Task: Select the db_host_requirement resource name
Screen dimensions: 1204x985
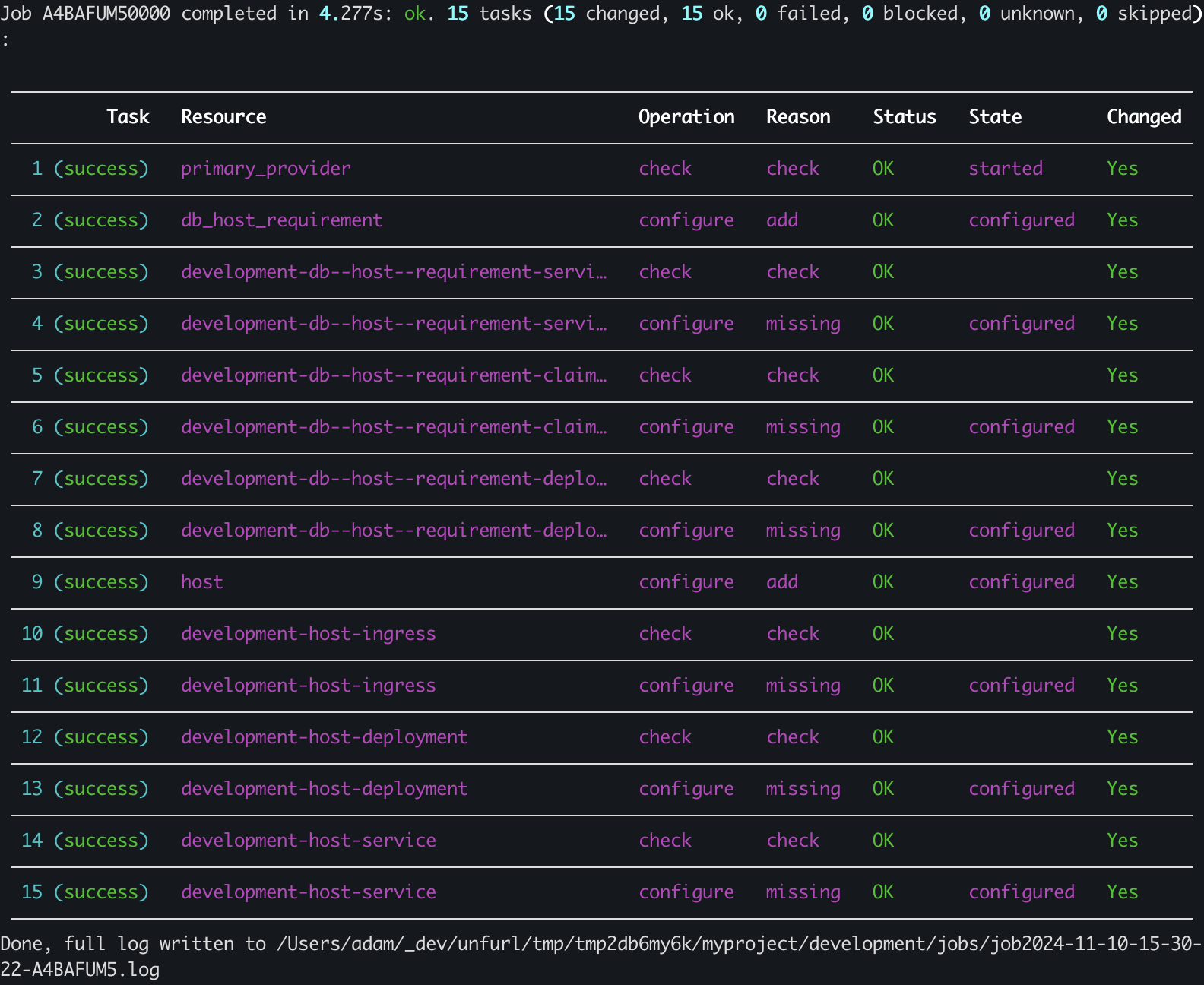Action: (282, 220)
